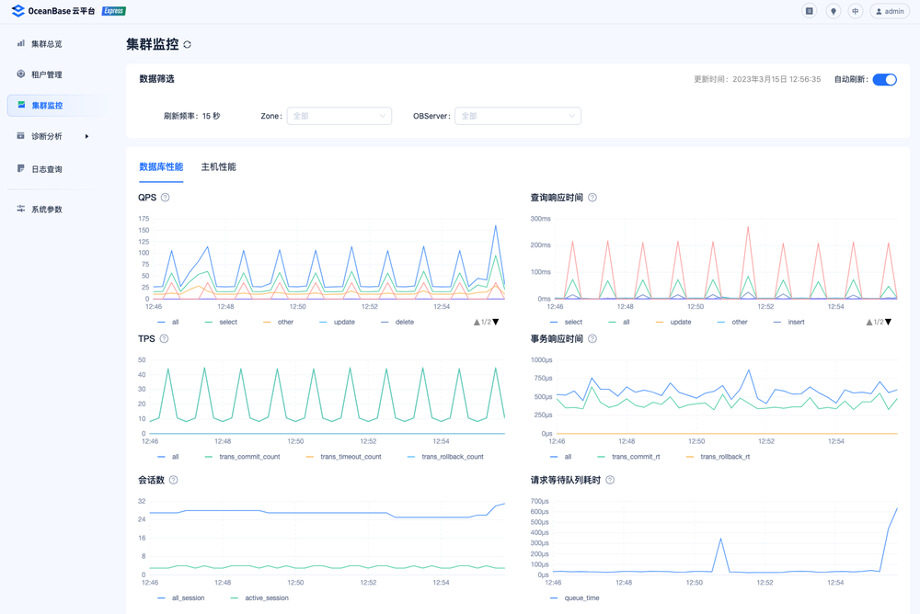Click the help icon beside 查询响应时间
The height and width of the screenshot is (614, 920).
[x=593, y=197]
